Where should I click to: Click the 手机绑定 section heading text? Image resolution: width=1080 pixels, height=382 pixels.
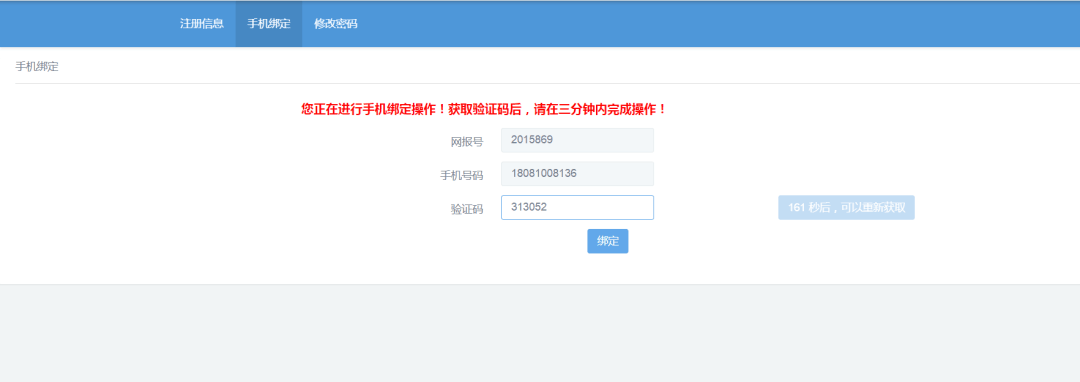coord(37,67)
